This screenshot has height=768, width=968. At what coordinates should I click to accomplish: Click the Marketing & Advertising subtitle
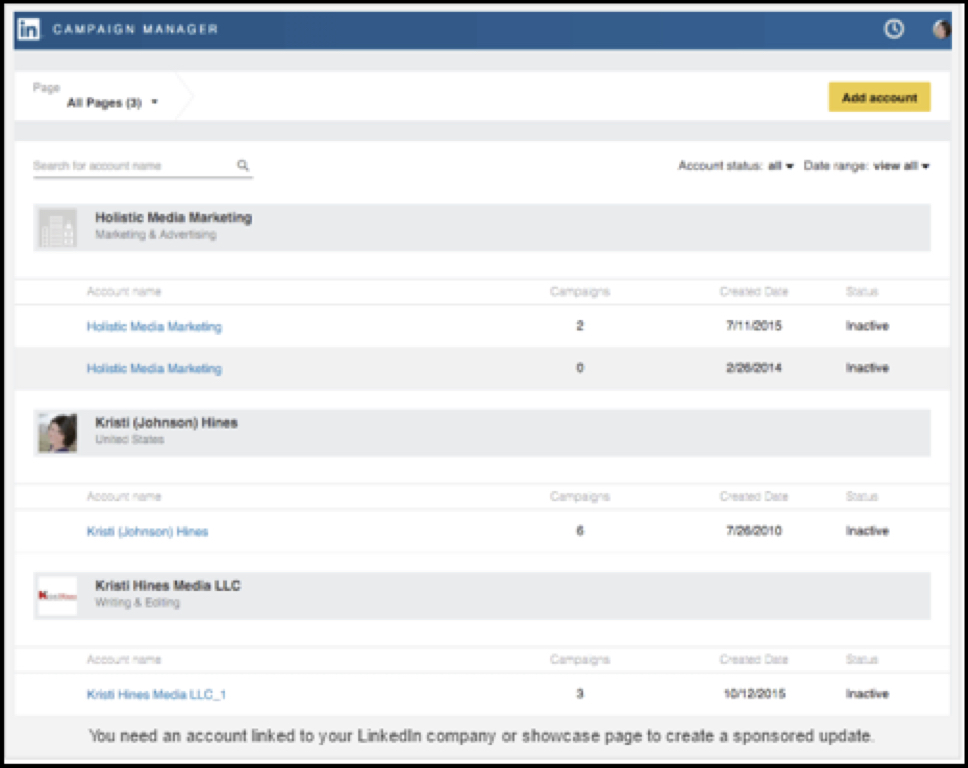point(156,235)
